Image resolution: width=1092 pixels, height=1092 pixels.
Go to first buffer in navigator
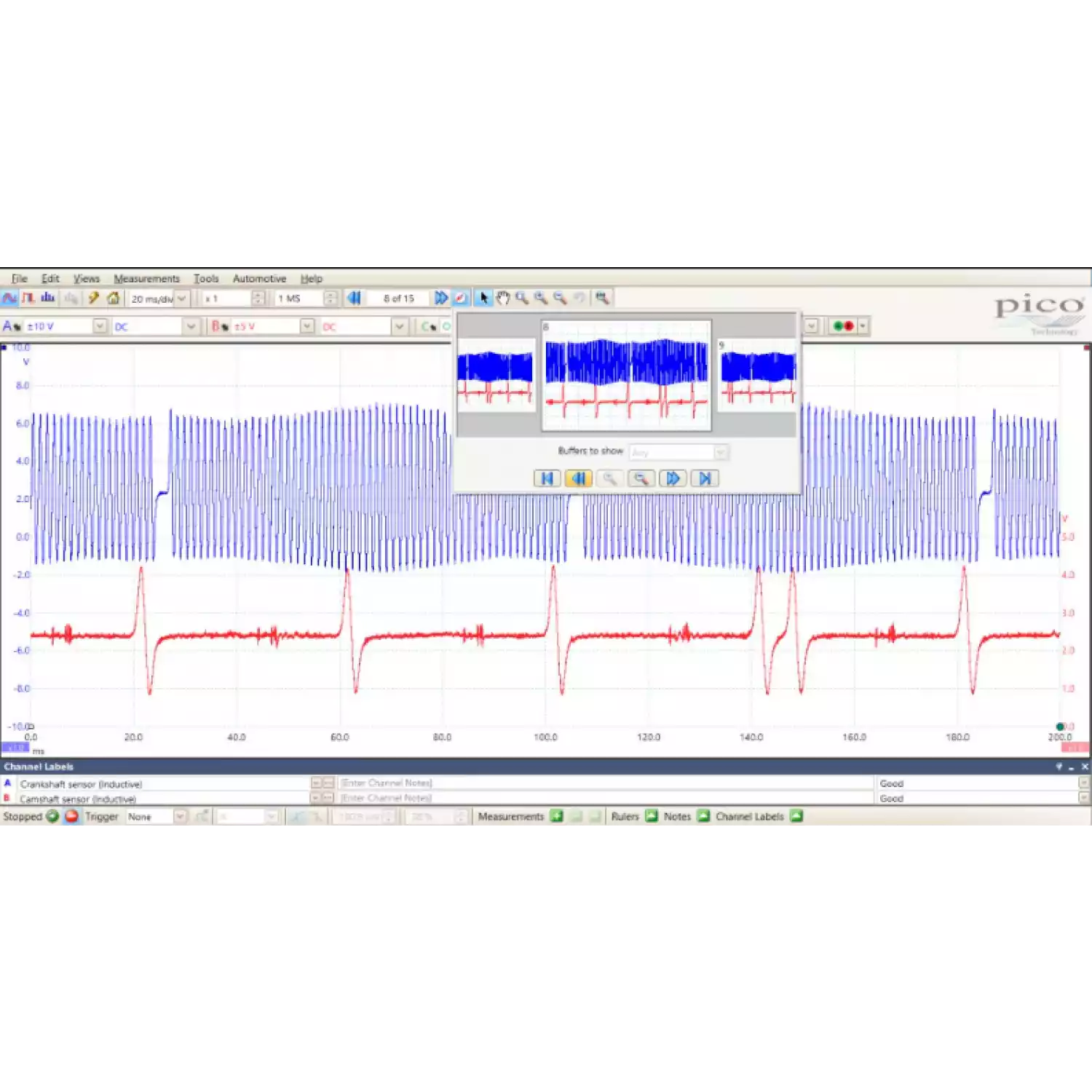pyautogui.click(x=547, y=478)
